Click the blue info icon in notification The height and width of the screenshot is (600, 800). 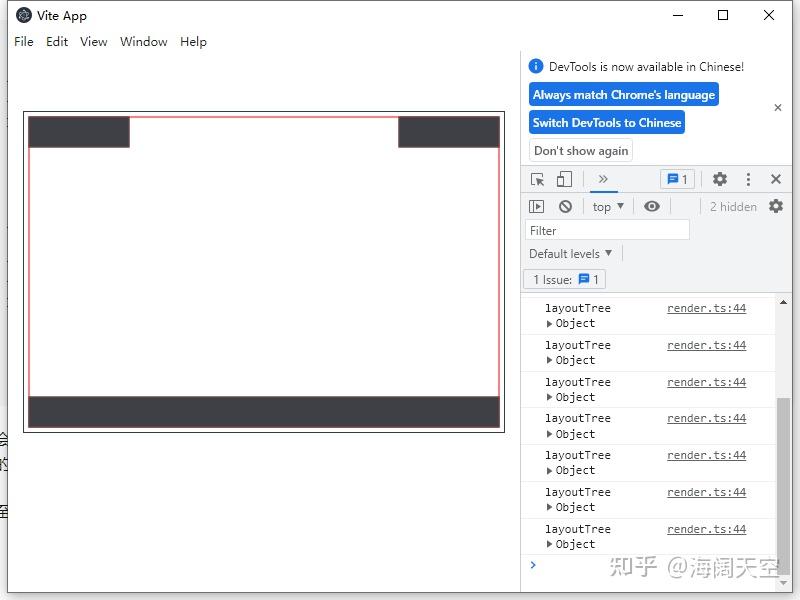tap(536, 66)
